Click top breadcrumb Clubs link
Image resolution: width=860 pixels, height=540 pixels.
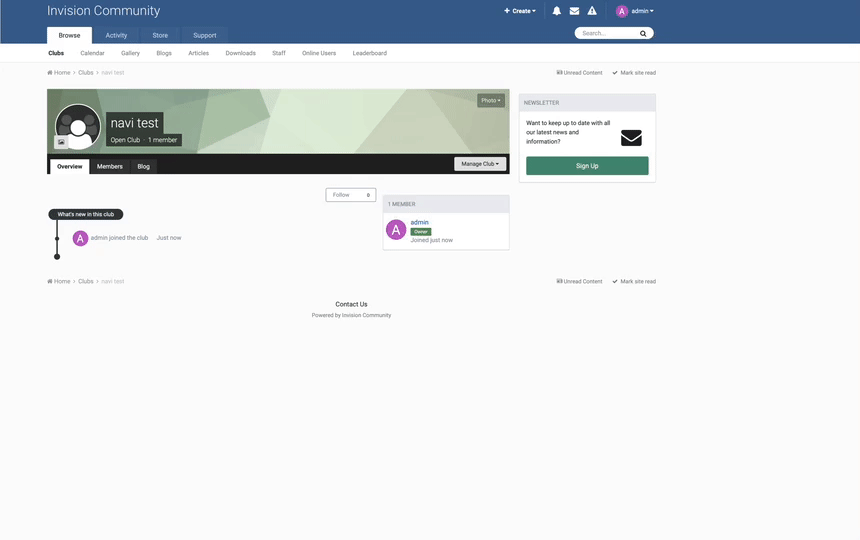[86, 72]
